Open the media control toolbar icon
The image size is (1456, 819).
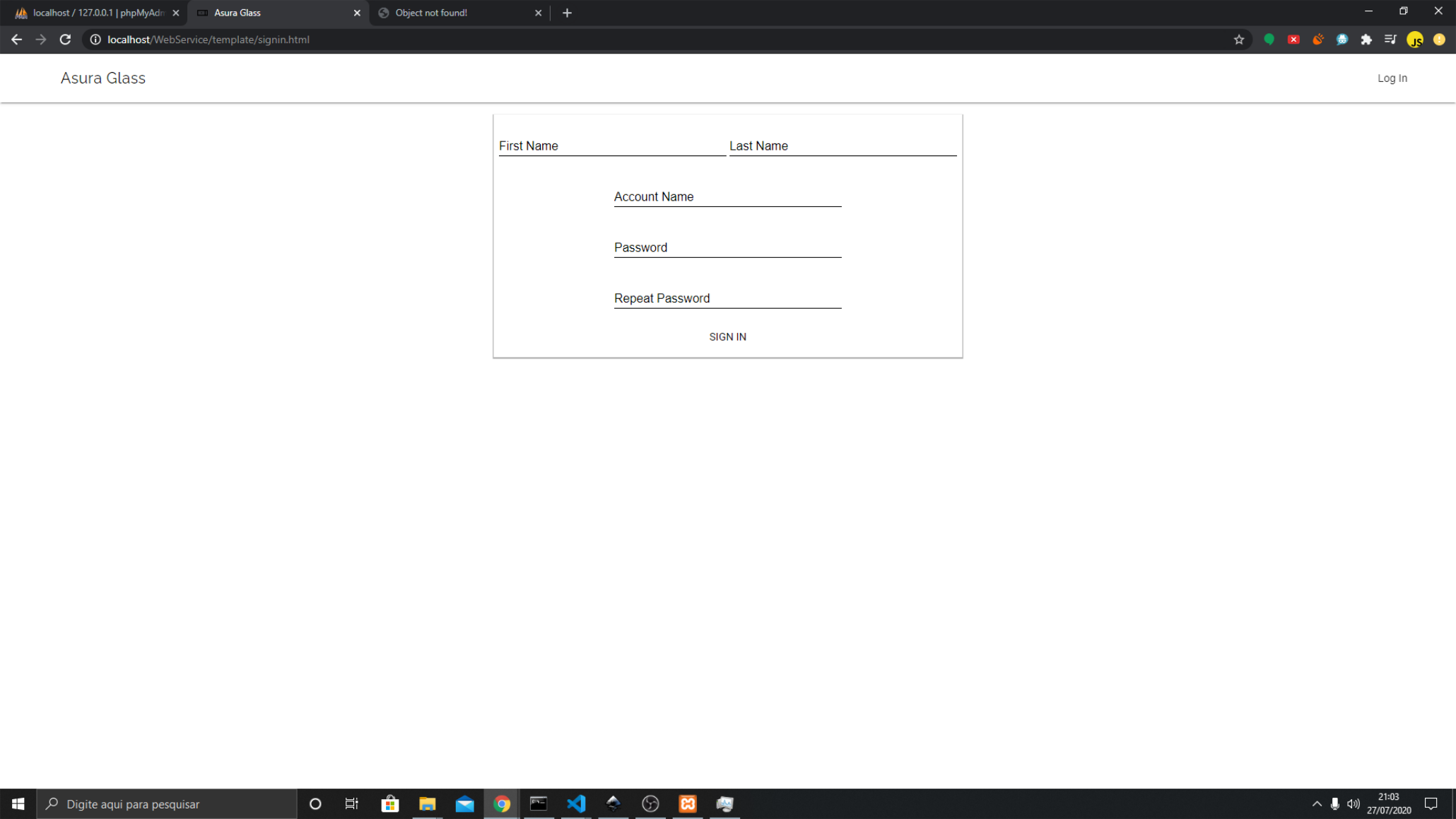1390,40
